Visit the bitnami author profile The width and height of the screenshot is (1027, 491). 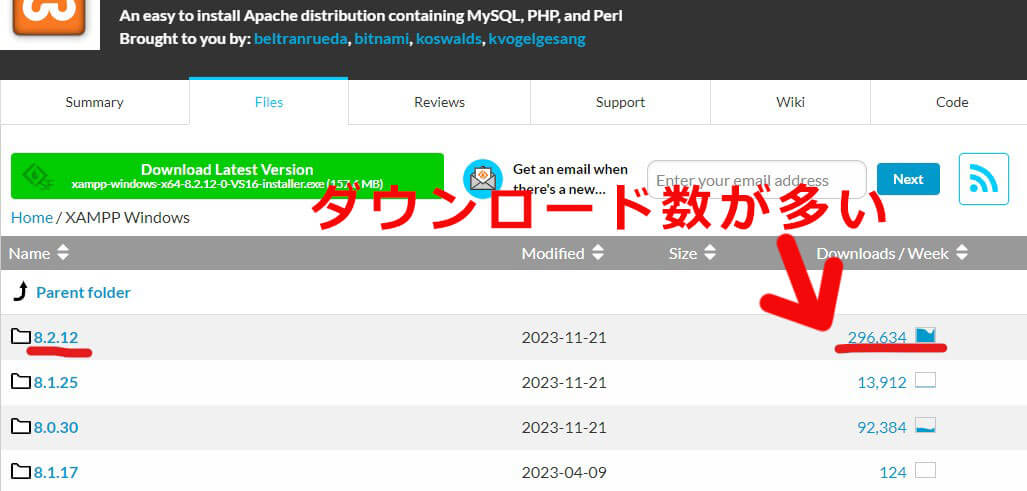pyautogui.click(x=383, y=39)
